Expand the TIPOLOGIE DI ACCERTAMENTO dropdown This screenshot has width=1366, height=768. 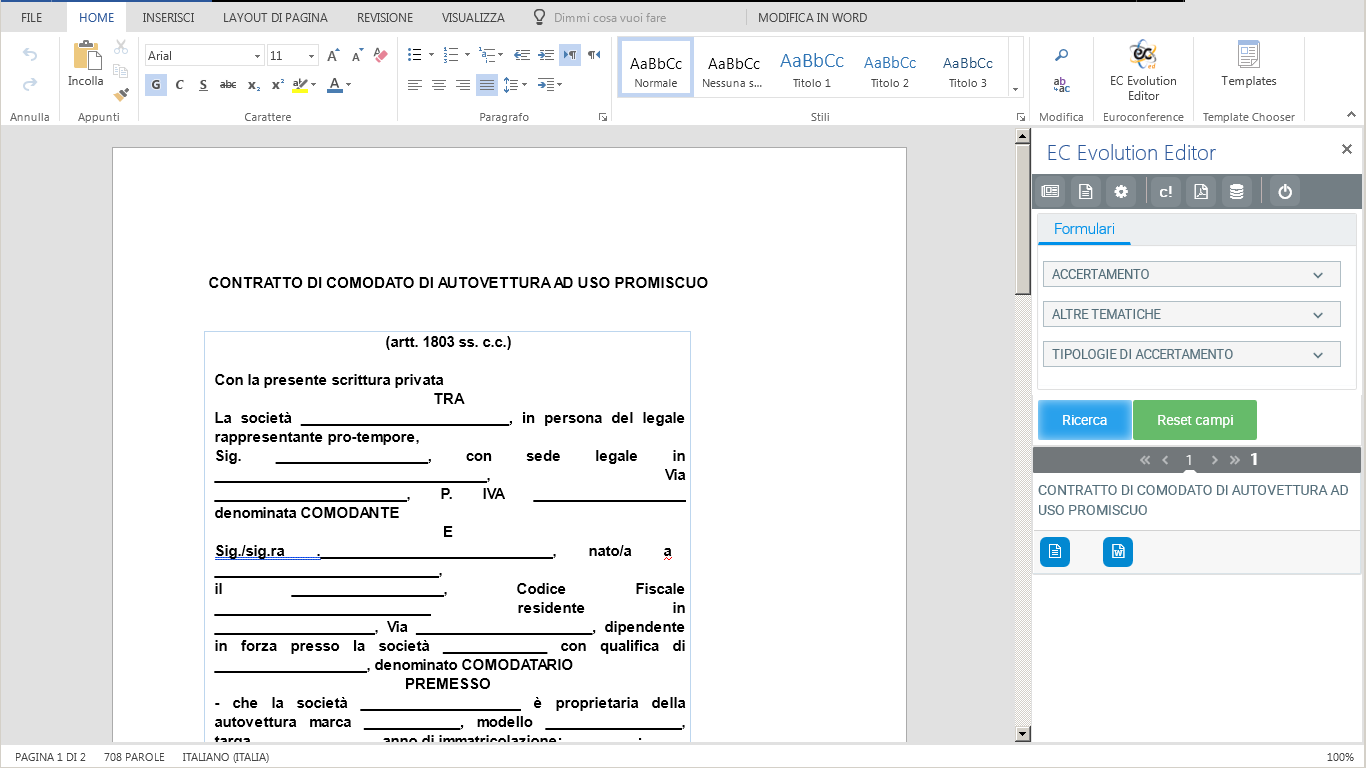(x=1191, y=354)
